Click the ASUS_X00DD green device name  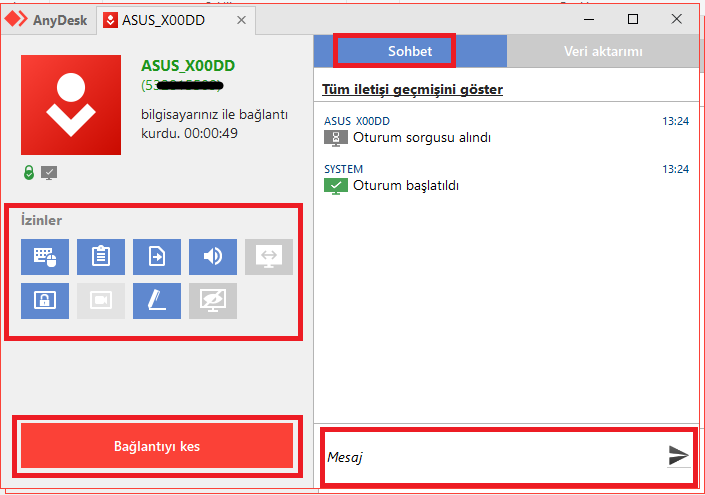click(188, 66)
